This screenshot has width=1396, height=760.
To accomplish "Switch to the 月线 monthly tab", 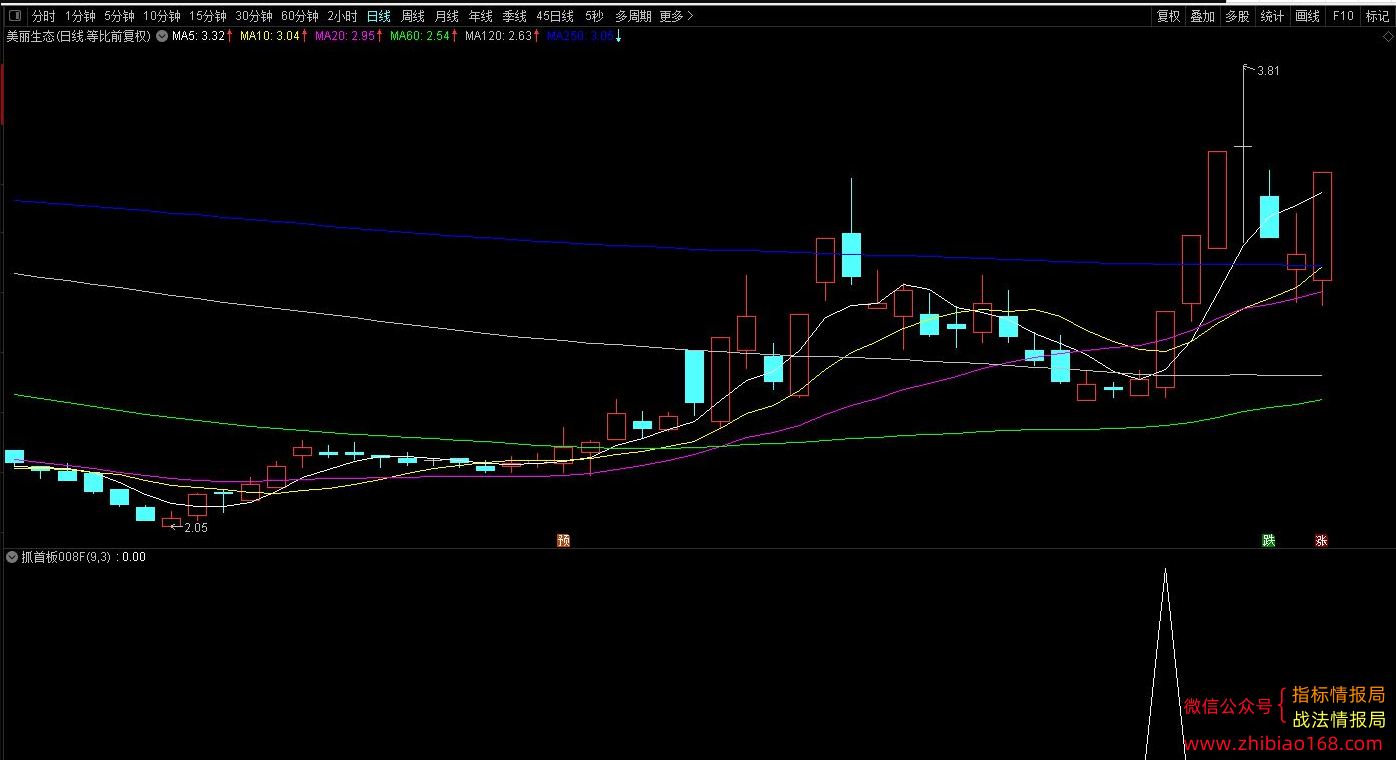I will pyautogui.click(x=447, y=16).
